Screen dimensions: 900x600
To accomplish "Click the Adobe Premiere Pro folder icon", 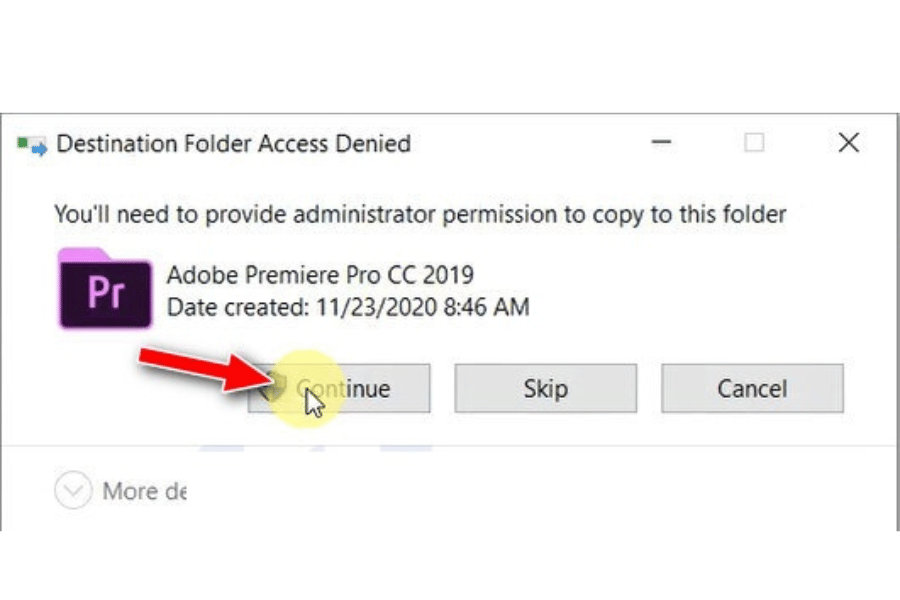I will (x=105, y=288).
